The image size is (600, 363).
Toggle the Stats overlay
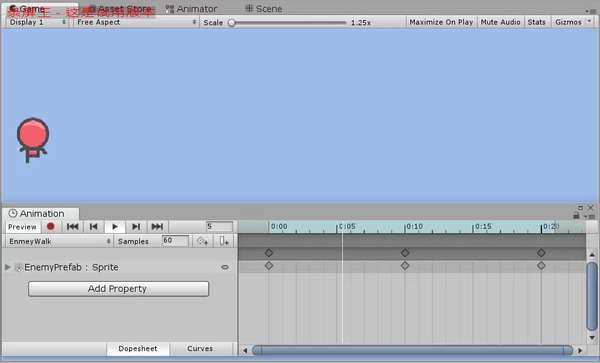pyautogui.click(x=537, y=22)
